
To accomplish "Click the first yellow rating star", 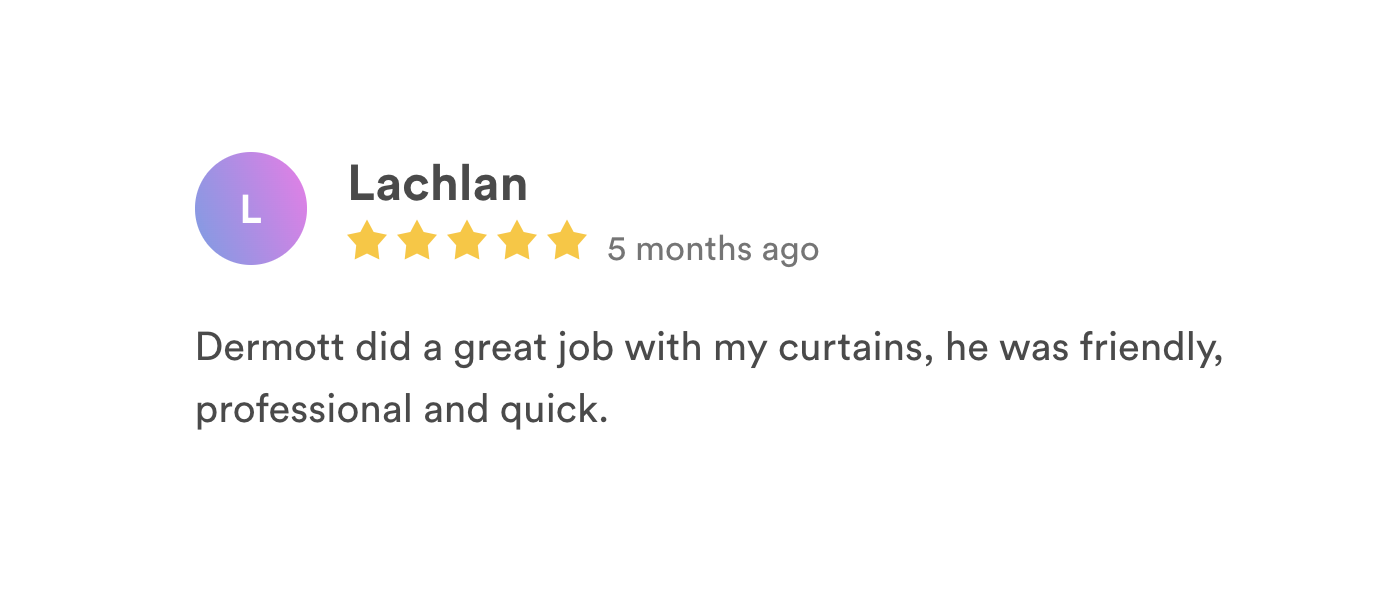I will [x=367, y=241].
